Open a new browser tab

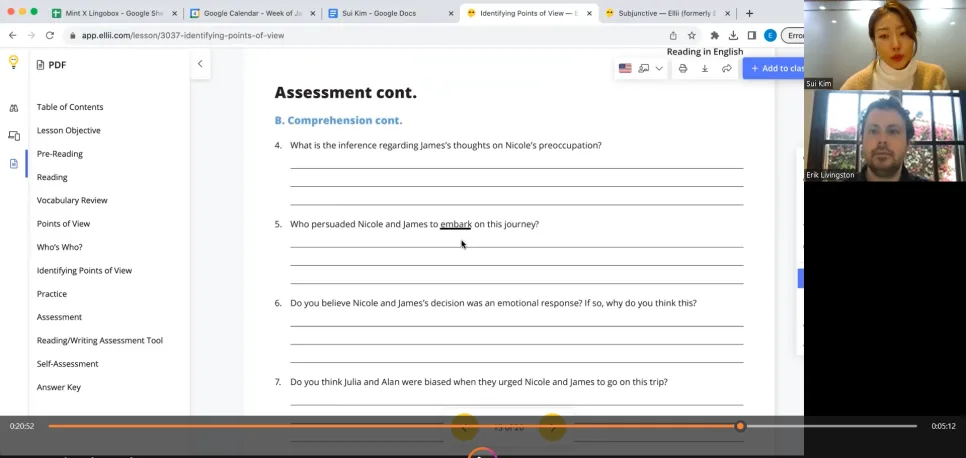click(749, 13)
